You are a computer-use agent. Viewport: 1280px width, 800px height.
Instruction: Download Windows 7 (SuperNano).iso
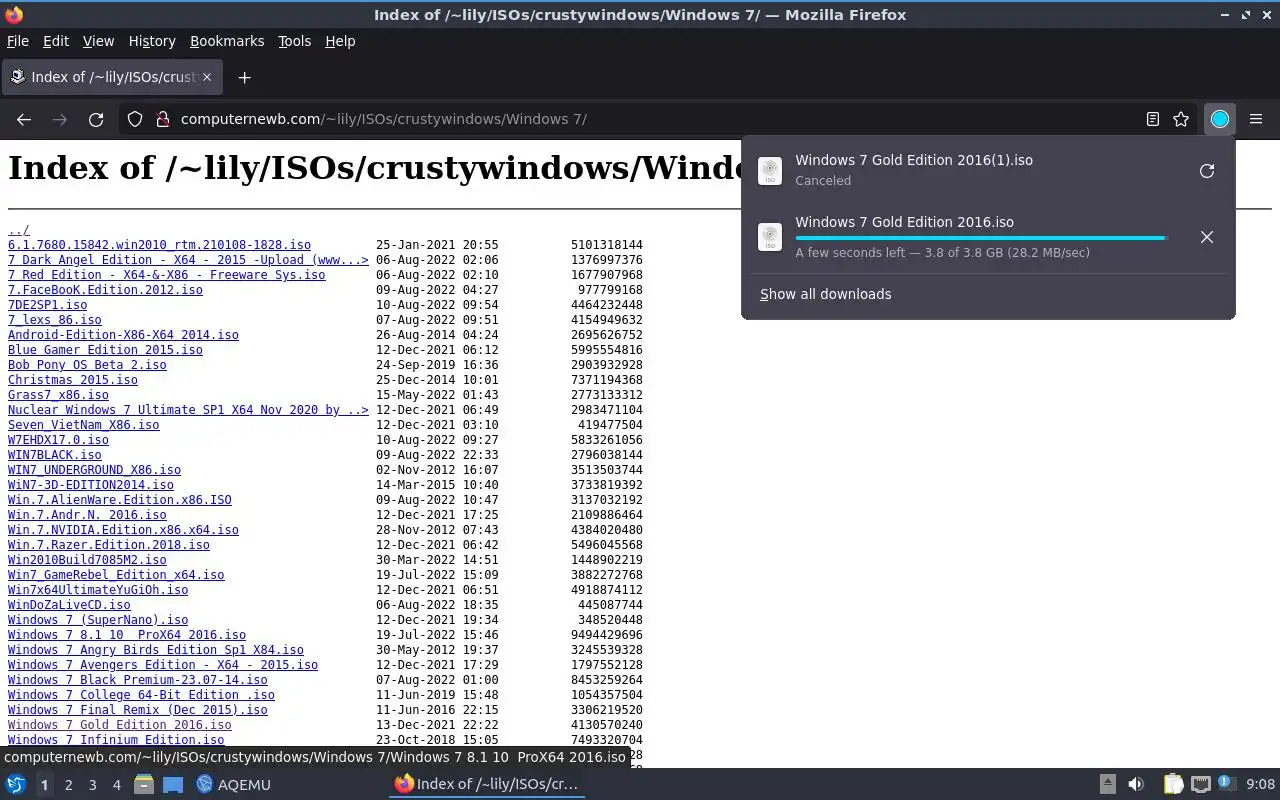98,620
